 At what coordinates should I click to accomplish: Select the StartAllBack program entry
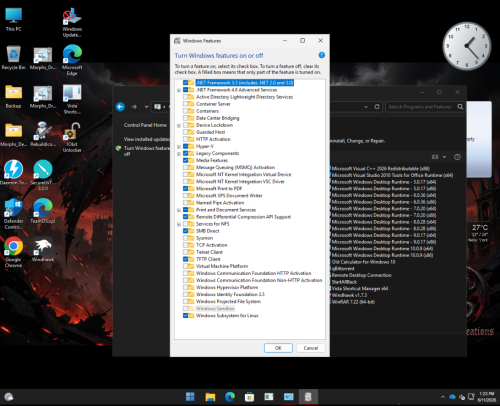(344, 282)
